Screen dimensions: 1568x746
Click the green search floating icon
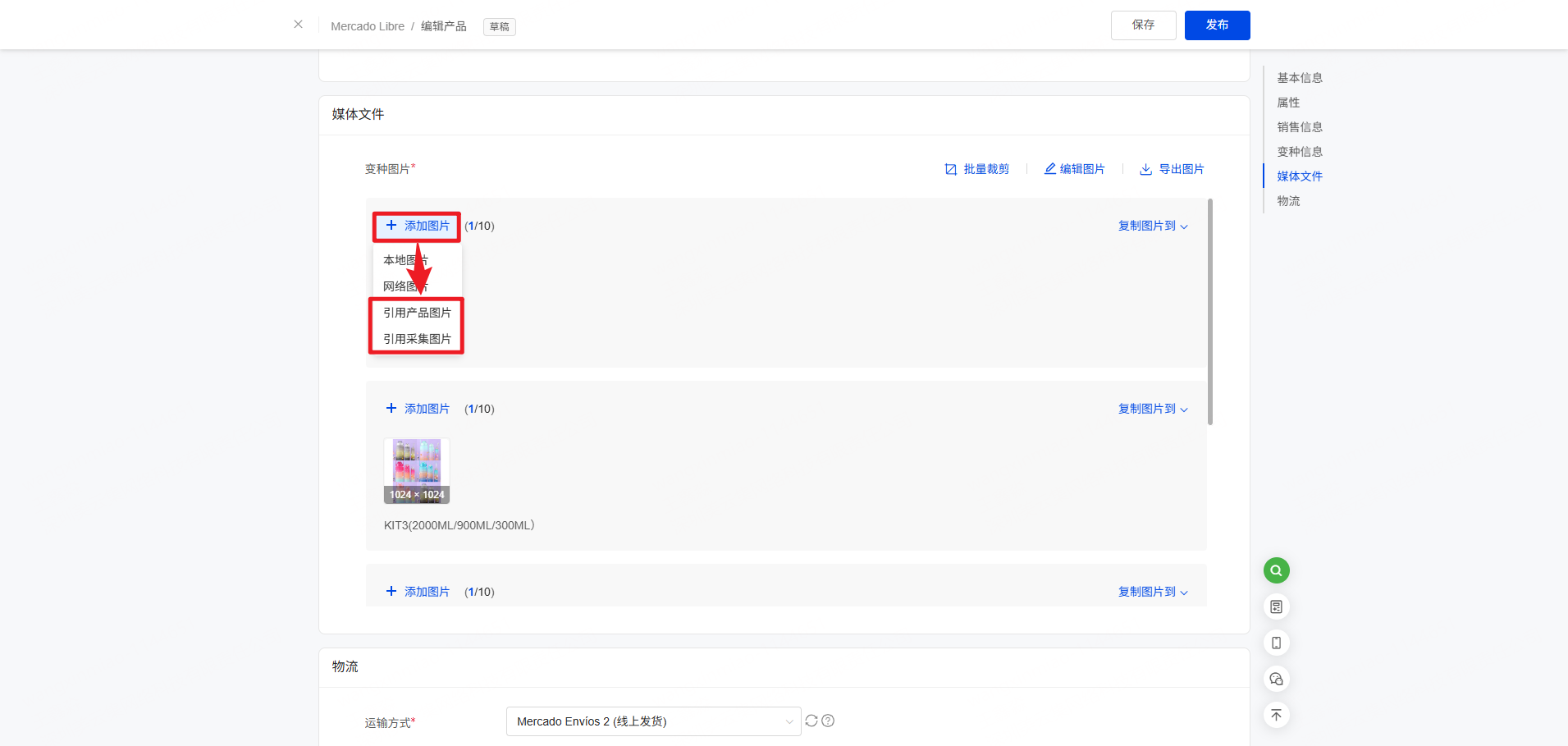point(1276,570)
